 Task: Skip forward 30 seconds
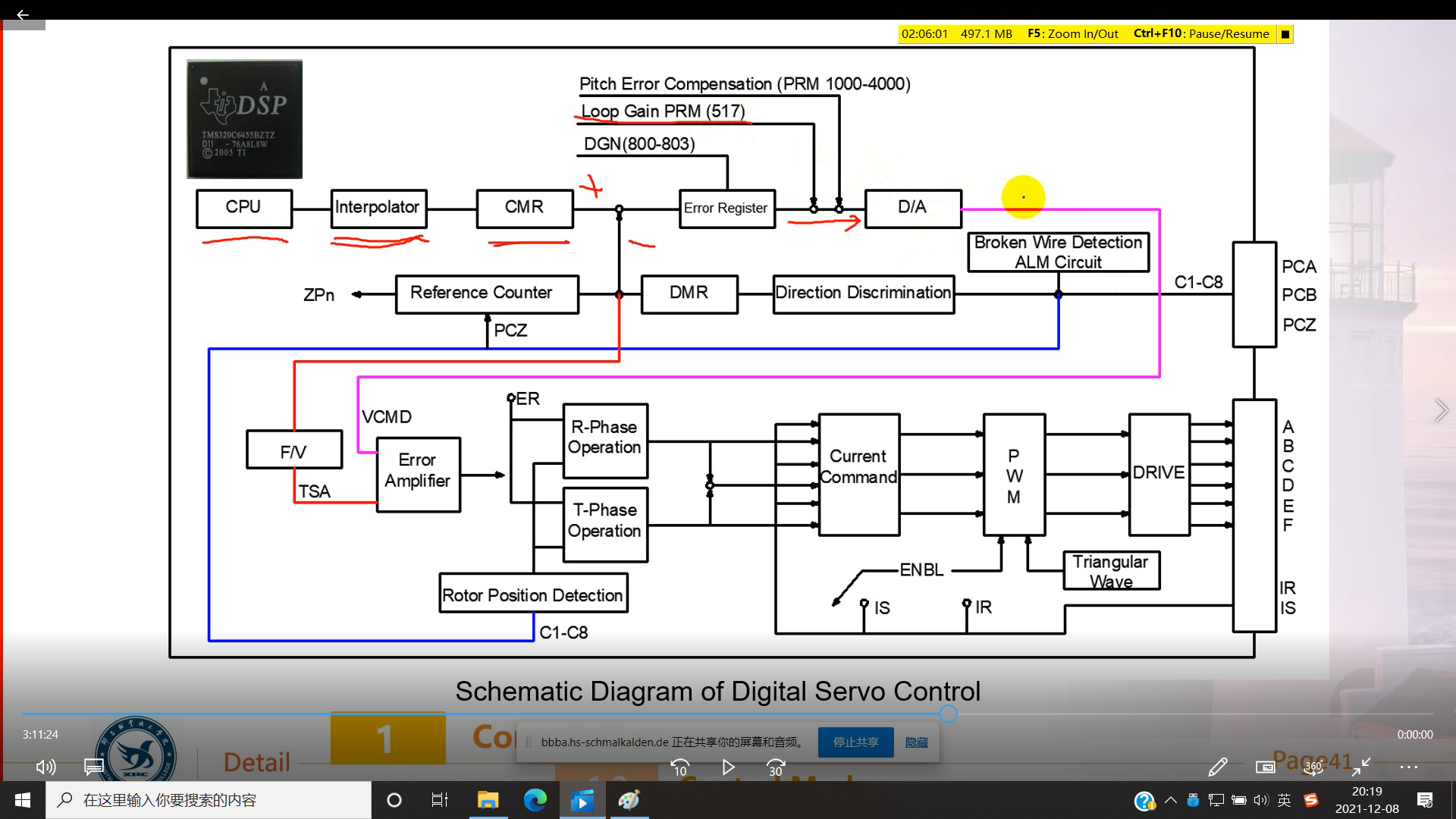(x=776, y=767)
